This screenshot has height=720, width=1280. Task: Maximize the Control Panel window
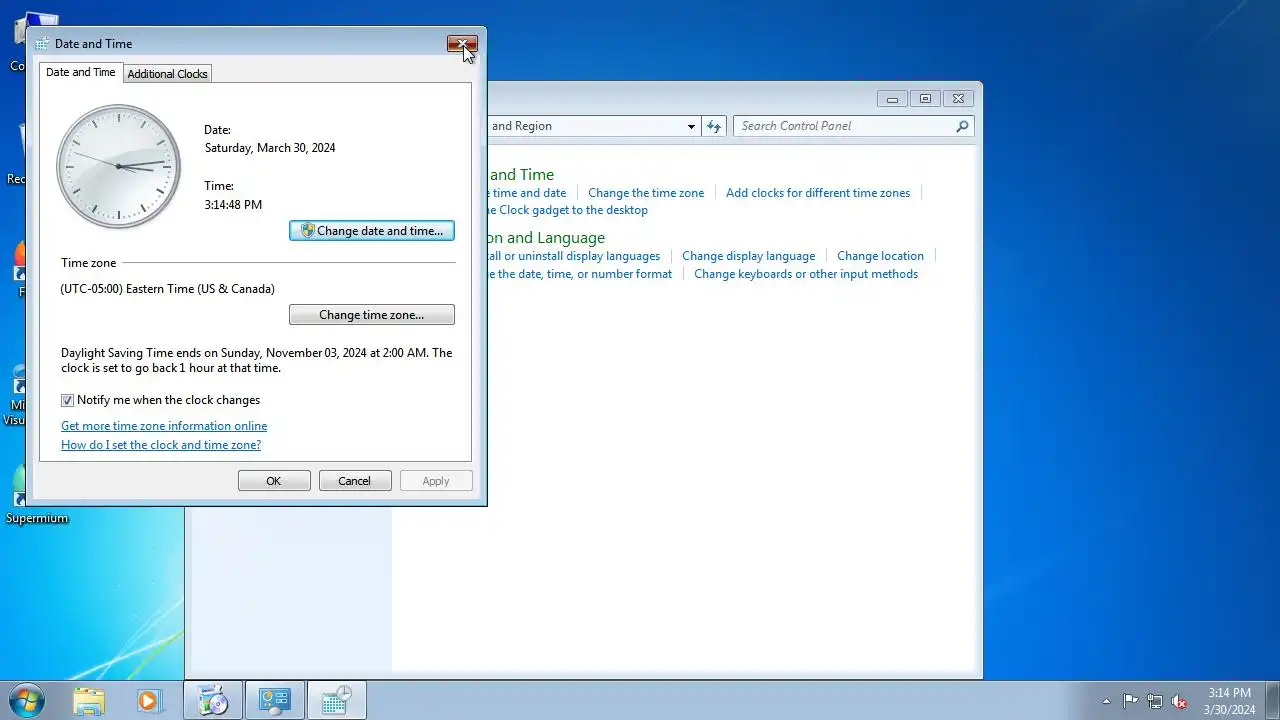coord(925,99)
